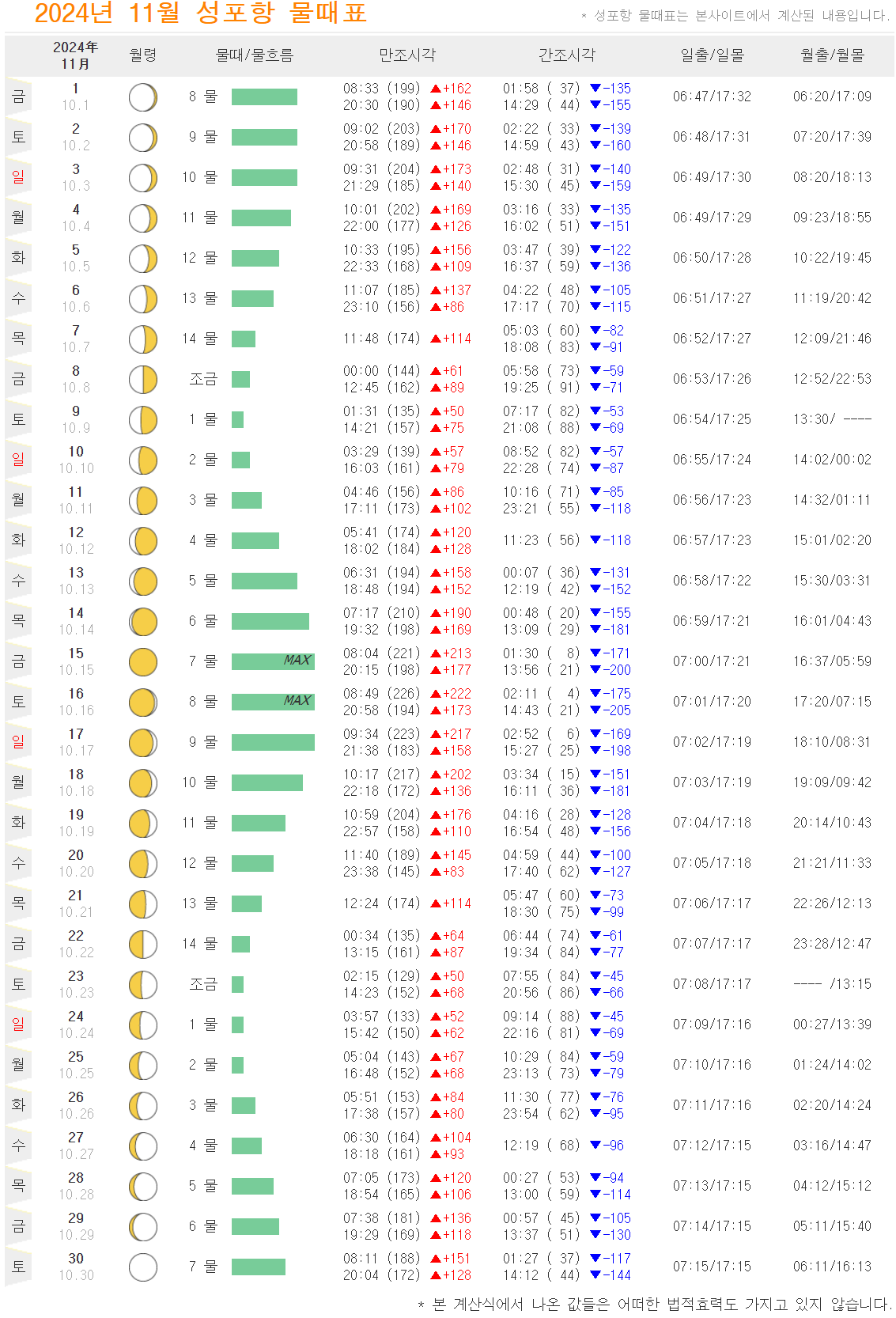
Task: Click the blue down triangle beside -96
Action: pos(595,1146)
